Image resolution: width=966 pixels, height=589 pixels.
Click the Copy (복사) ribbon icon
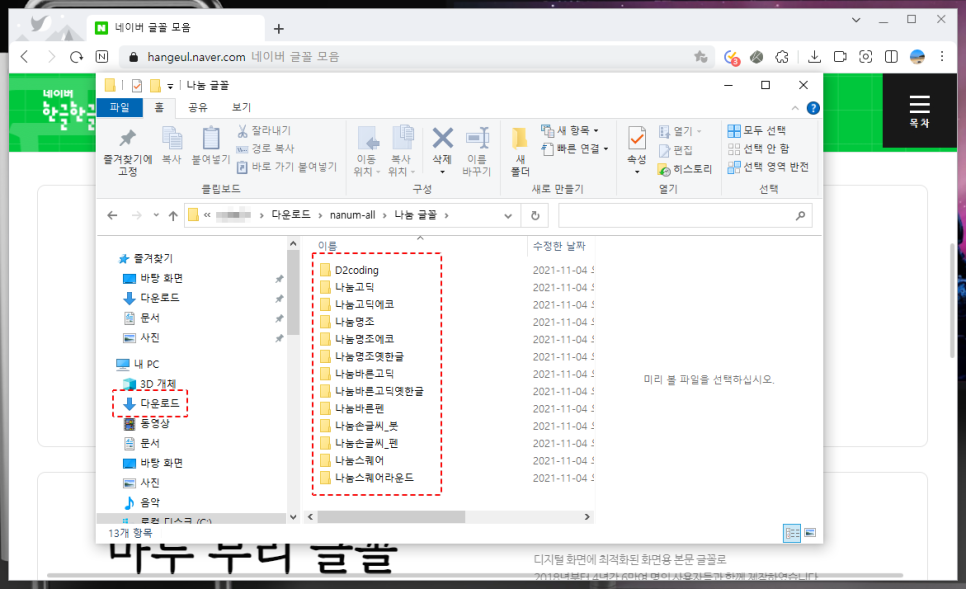pyautogui.click(x=172, y=138)
